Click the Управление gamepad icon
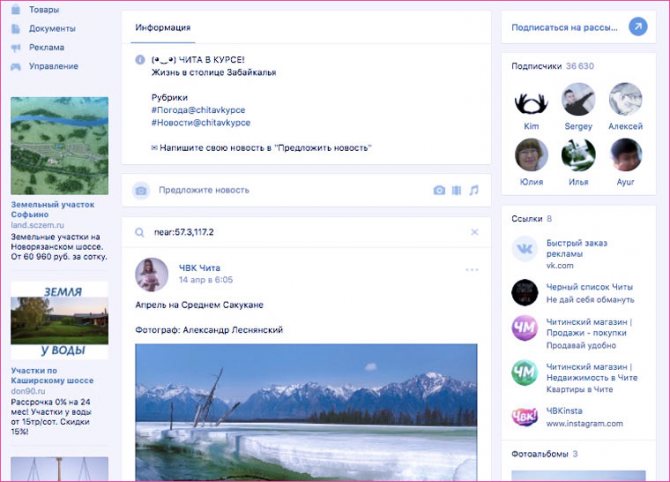Screen dimensions: 670x482 coord(16,67)
